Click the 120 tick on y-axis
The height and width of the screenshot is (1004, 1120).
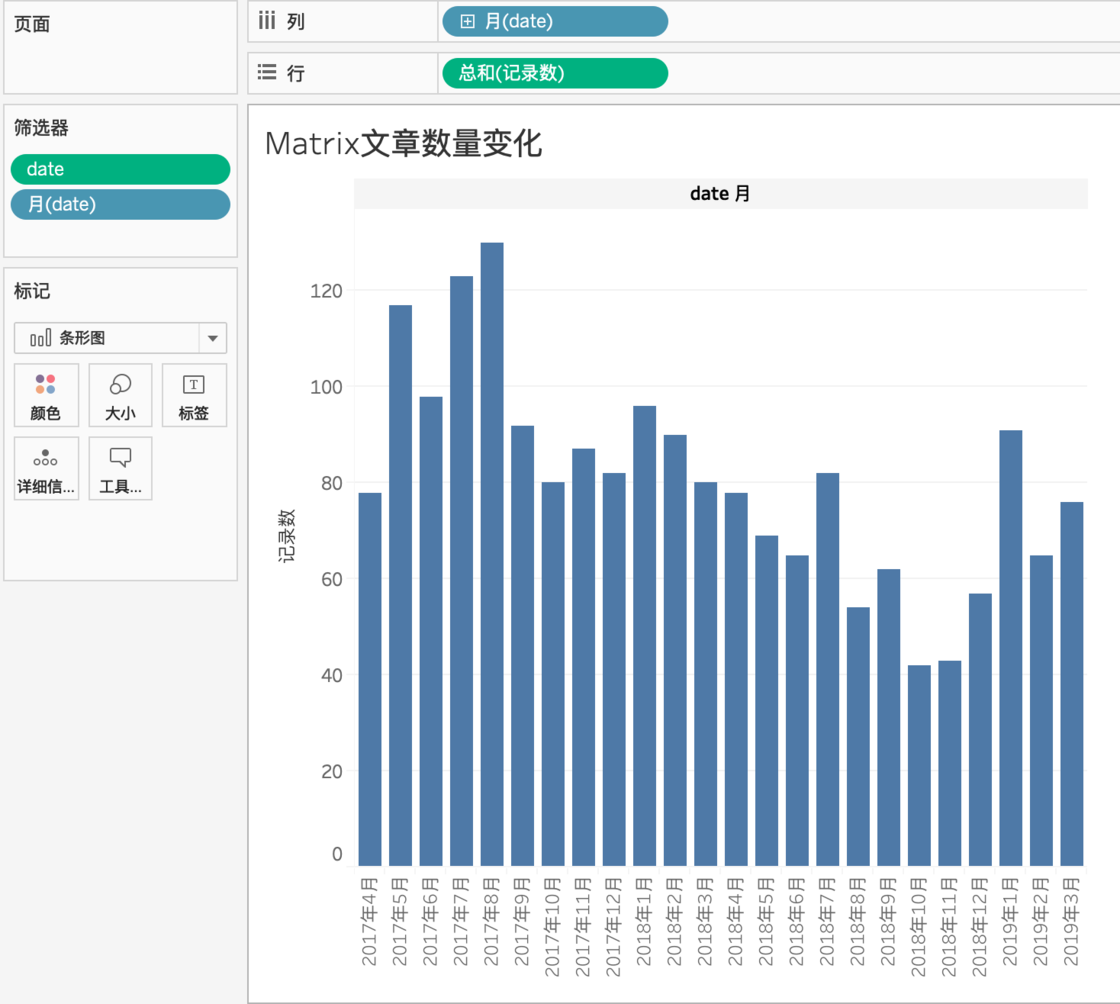click(x=326, y=291)
